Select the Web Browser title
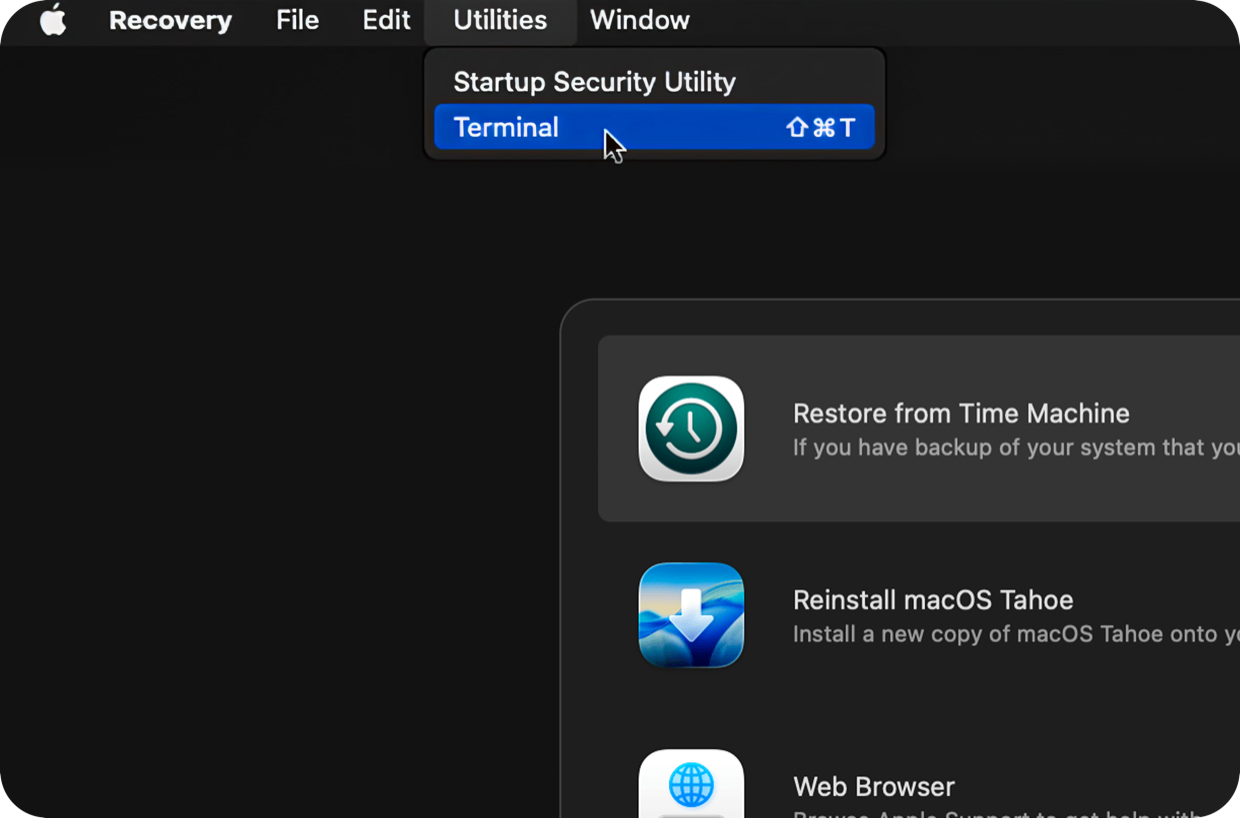Screen dimensions: 1240x818 [x=874, y=786]
